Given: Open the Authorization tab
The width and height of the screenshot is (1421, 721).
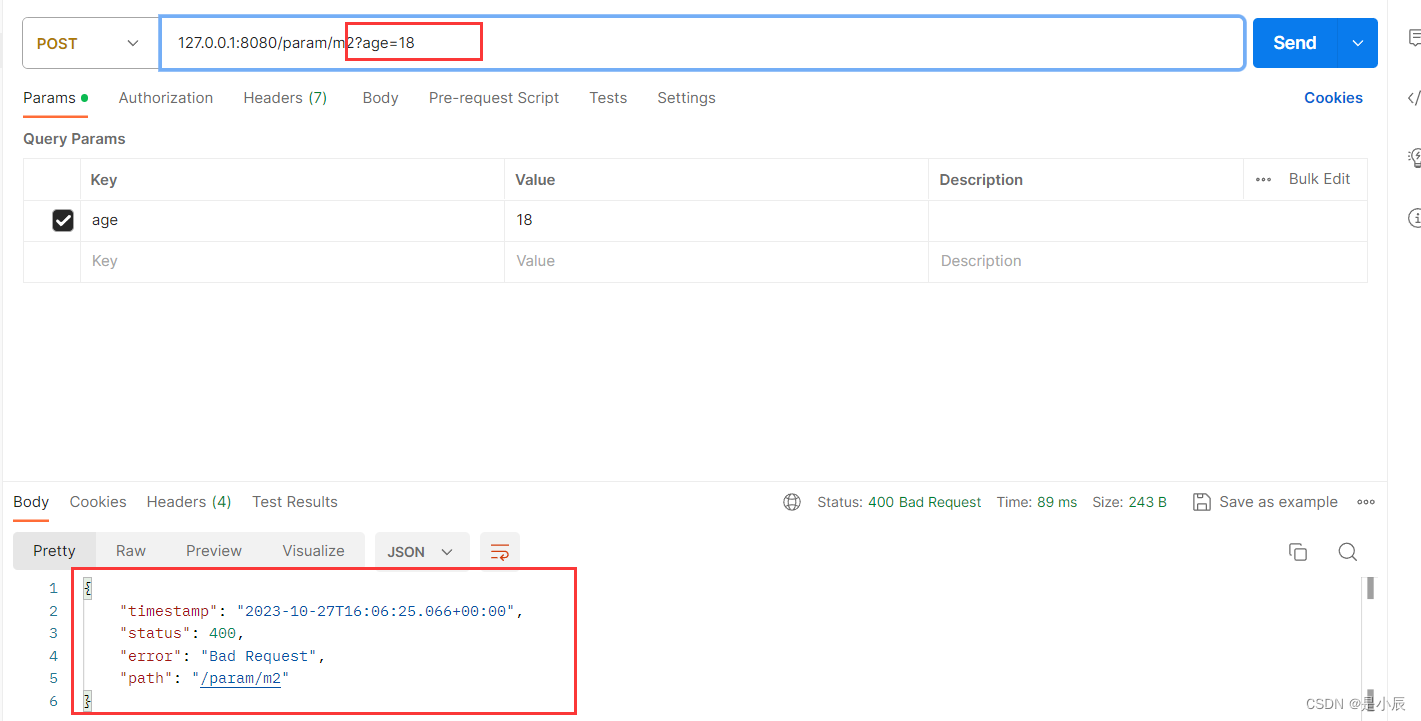Looking at the screenshot, I should (x=166, y=98).
